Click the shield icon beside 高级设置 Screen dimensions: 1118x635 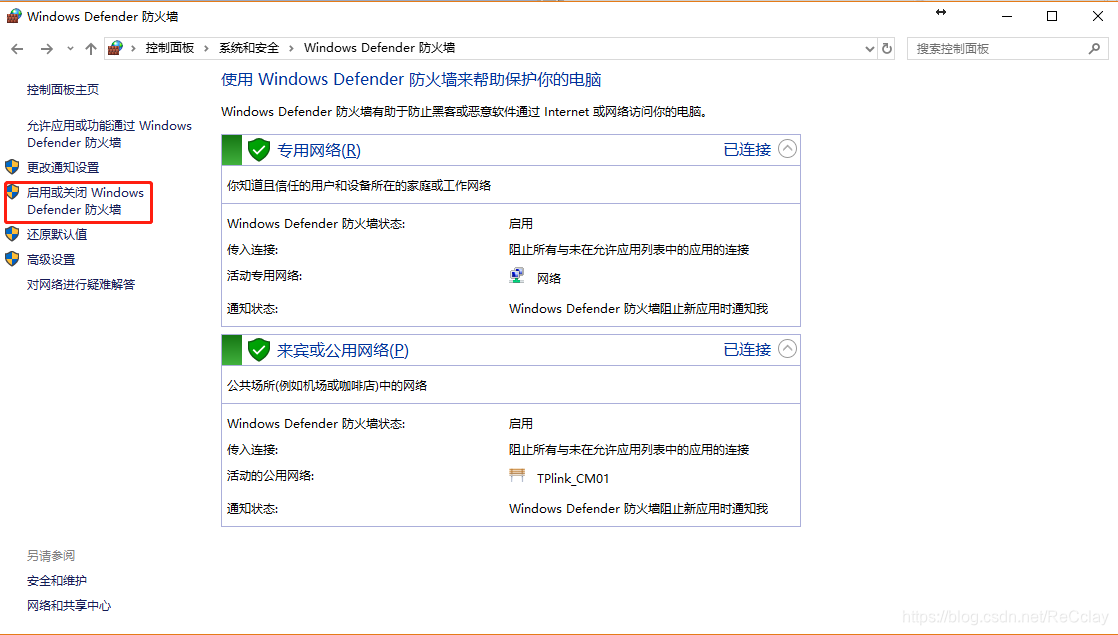(12, 259)
